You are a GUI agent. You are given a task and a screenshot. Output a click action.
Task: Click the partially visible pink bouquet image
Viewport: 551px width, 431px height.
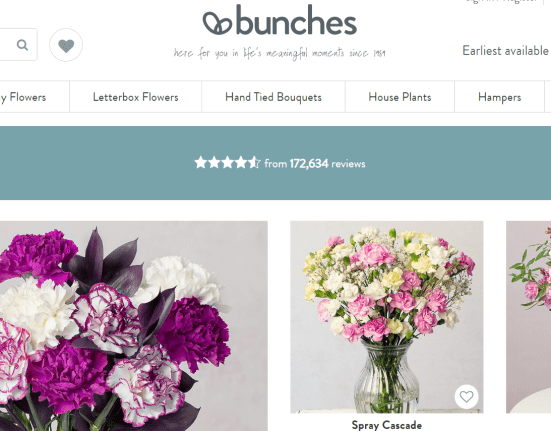(x=529, y=317)
